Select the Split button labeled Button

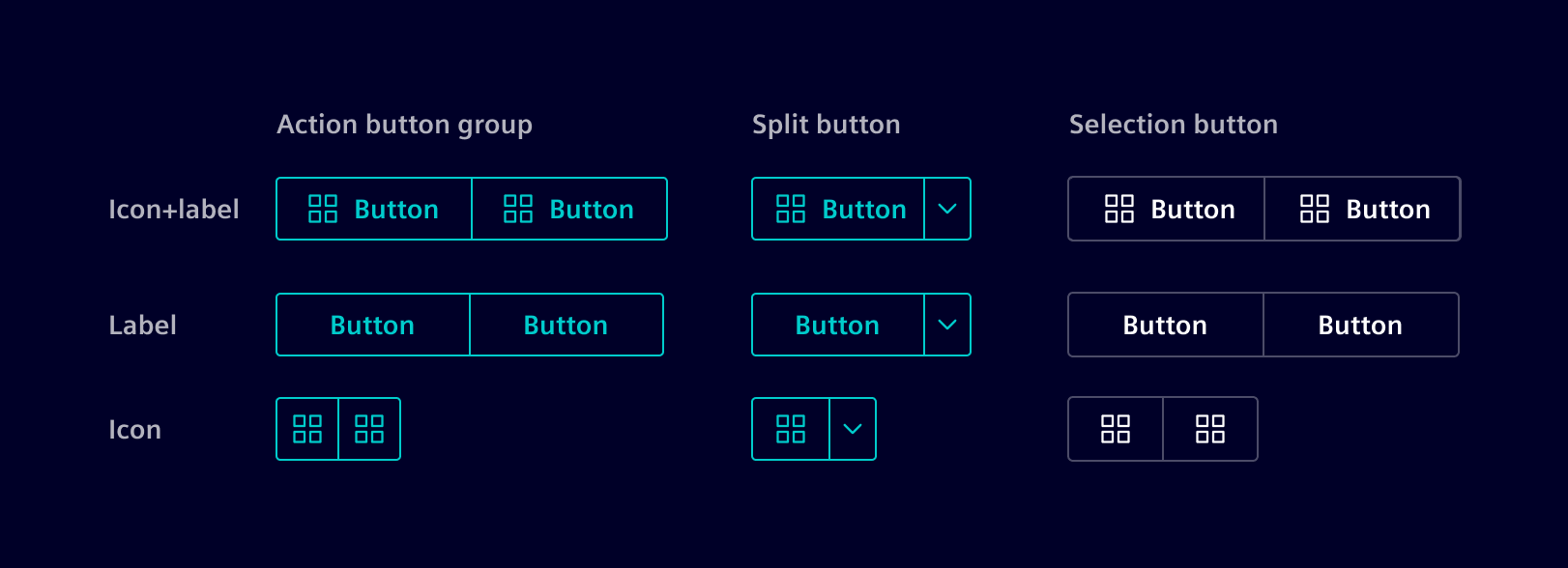click(837, 325)
